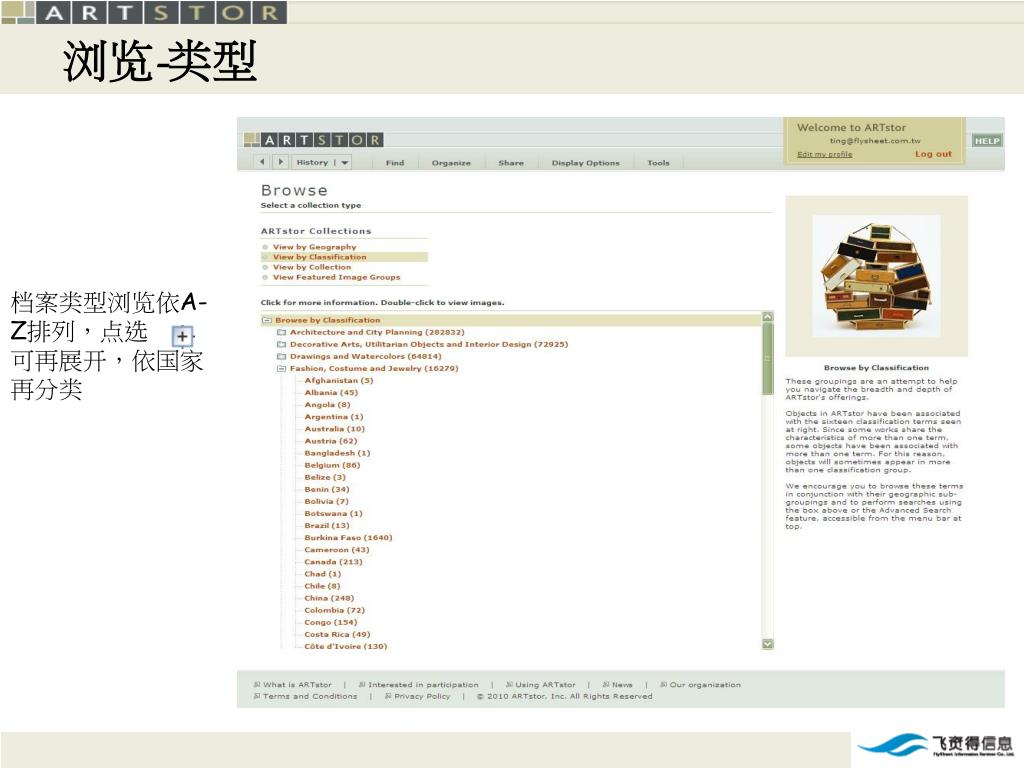Select Colombia (72) entry
Viewport: 1024px width, 768px height.
(x=334, y=610)
